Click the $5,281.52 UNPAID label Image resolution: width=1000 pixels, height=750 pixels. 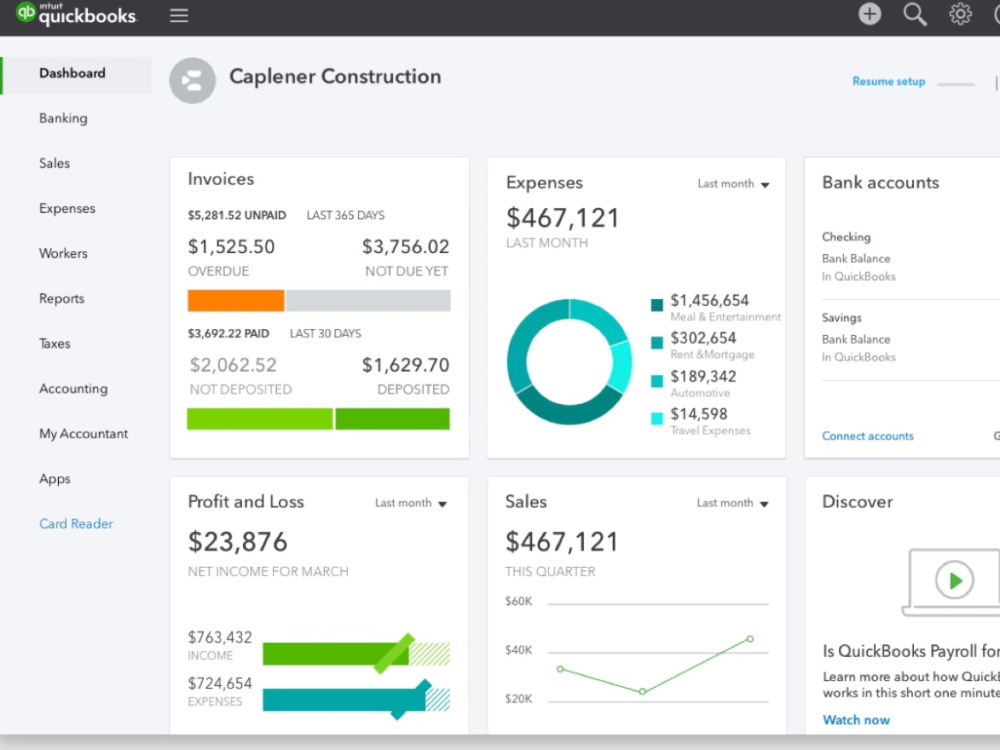237,216
